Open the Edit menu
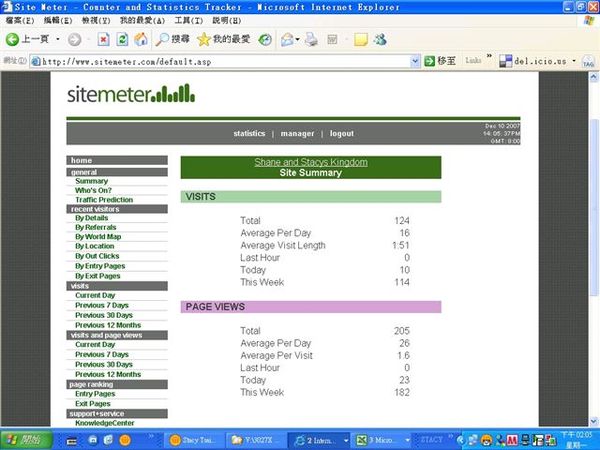Screen dimensions: 600x450 click(x=58, y=21)
